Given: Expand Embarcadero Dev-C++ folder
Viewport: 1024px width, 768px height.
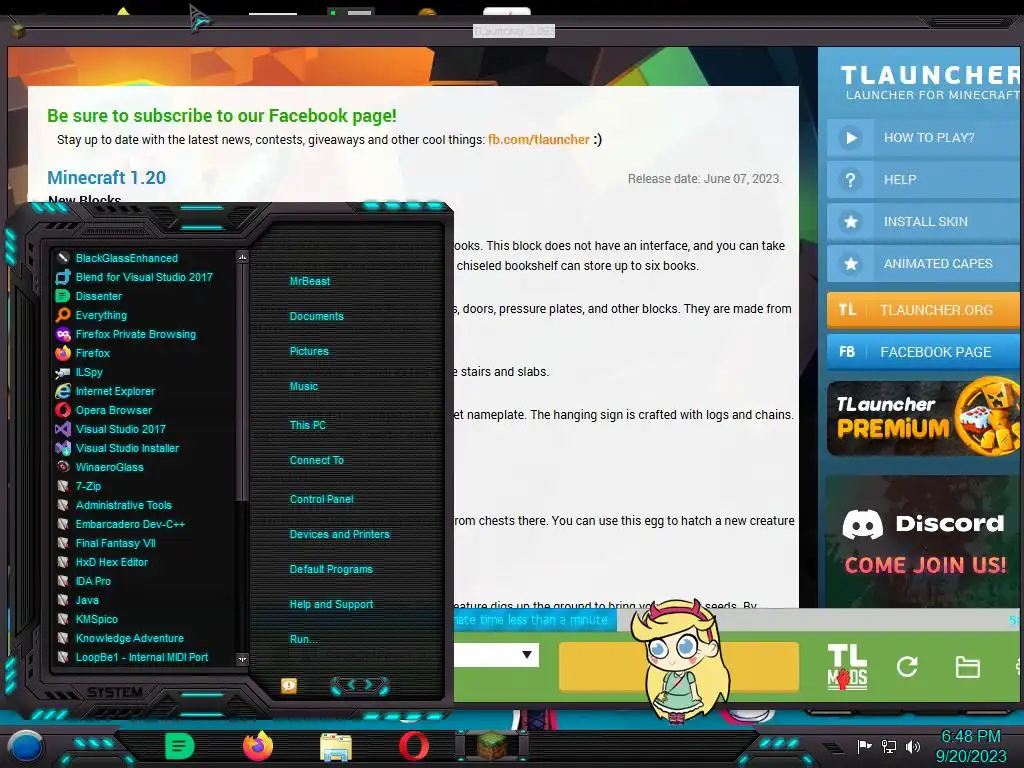Looking at the screenshot, I should 121,524.
